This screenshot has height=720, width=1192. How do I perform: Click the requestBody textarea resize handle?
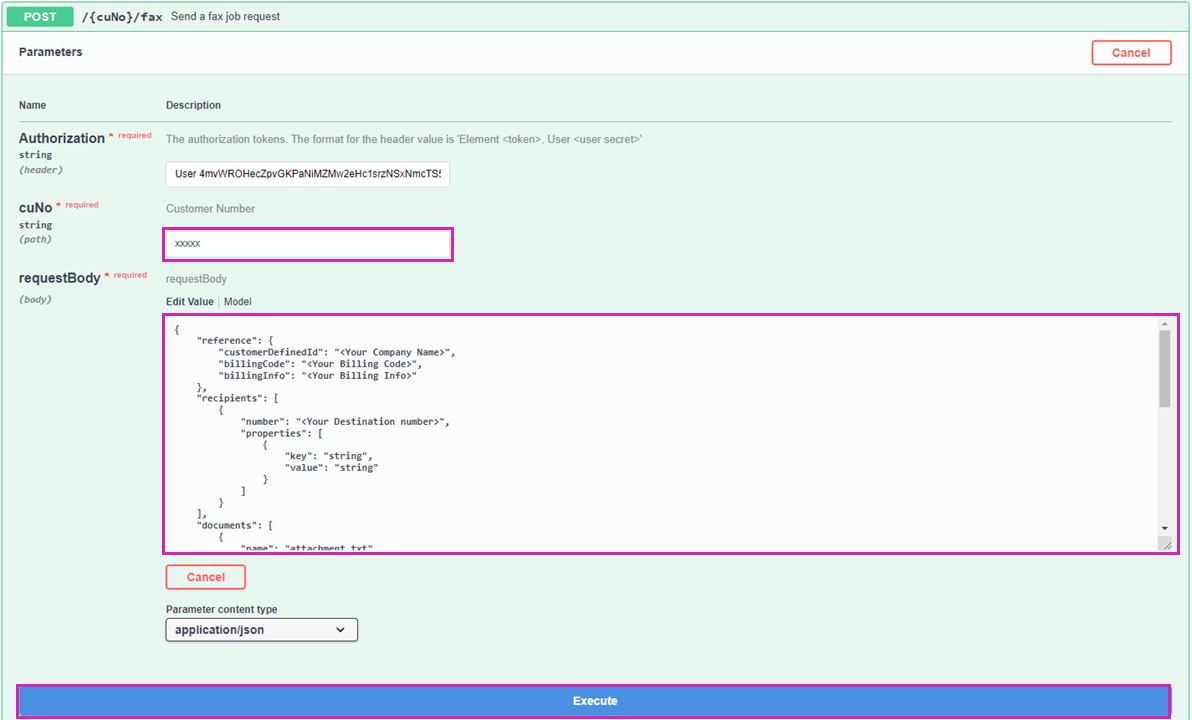(1165, 544)
